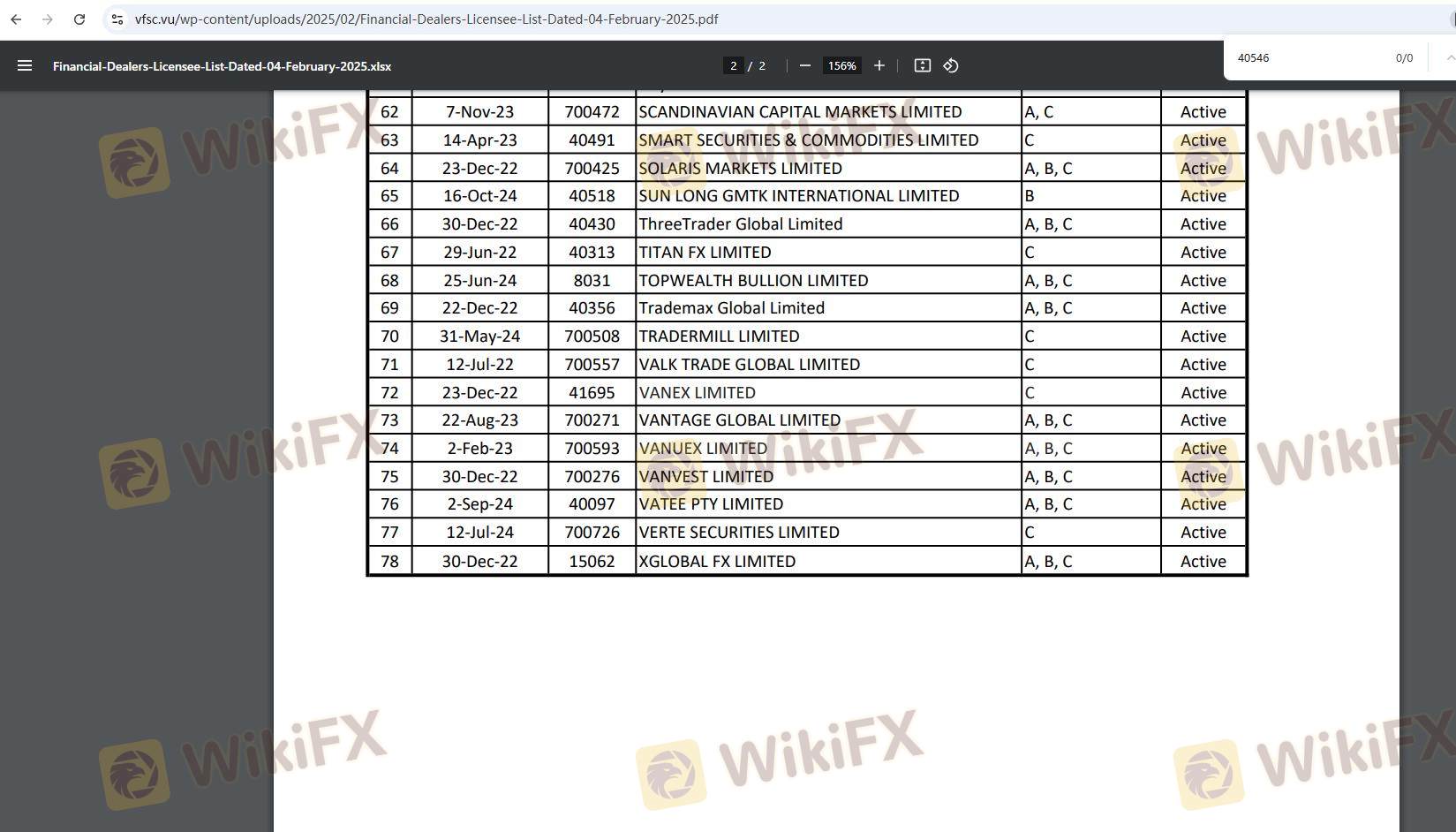Click VALK TRADE GLOBAL LIMITED
Screen dimensions: 1456x832
click(749, 365)
